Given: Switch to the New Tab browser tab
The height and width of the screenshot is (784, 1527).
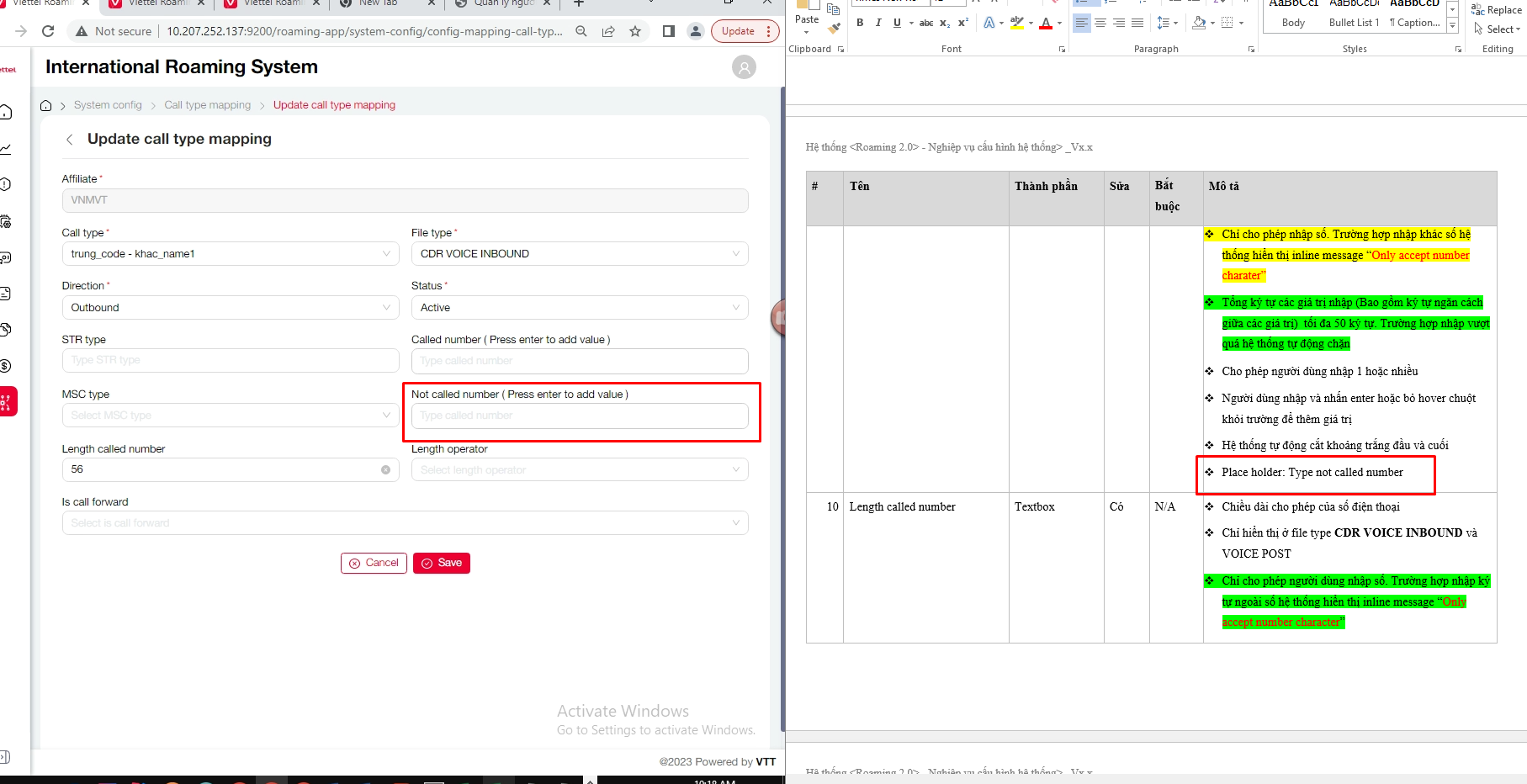Looking at the screenshot, I should [379, 3].
